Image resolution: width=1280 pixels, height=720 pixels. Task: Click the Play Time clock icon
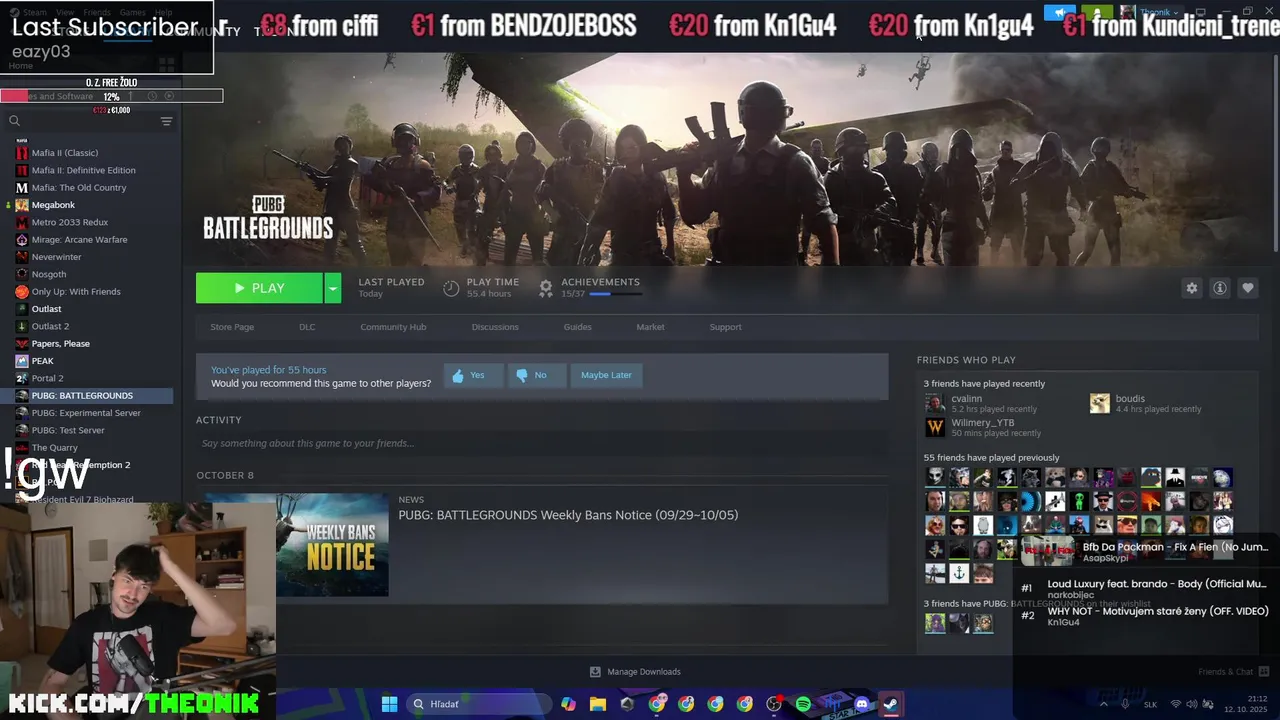[451, 288]
